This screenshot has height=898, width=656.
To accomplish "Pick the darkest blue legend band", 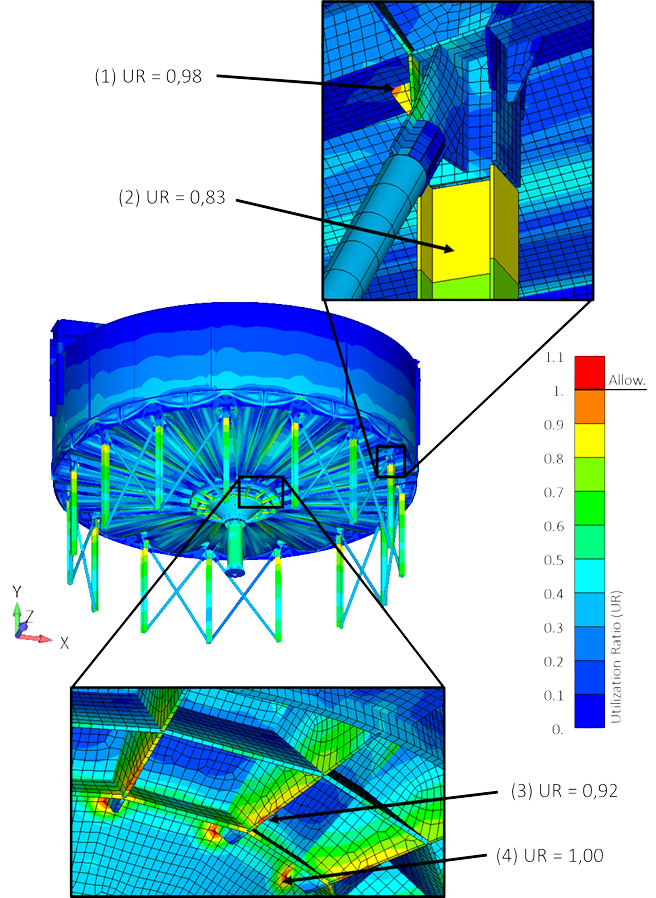I will [590, 711].
